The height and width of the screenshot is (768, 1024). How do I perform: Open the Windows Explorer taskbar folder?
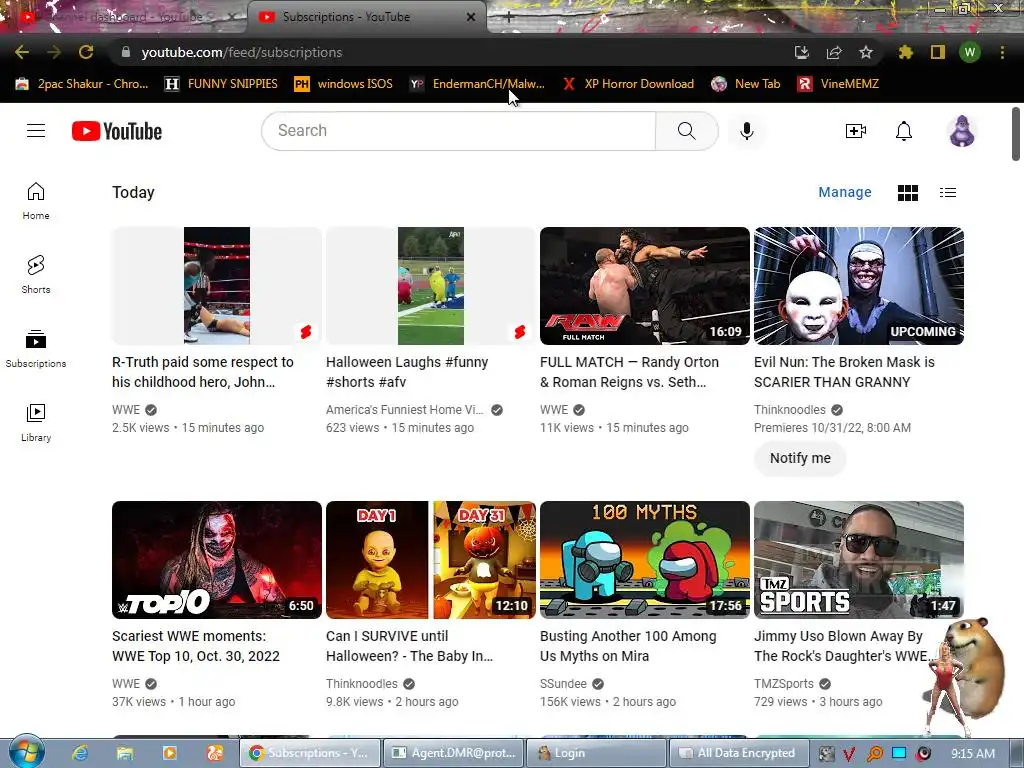pyautogui.click(x=125, y=753)
